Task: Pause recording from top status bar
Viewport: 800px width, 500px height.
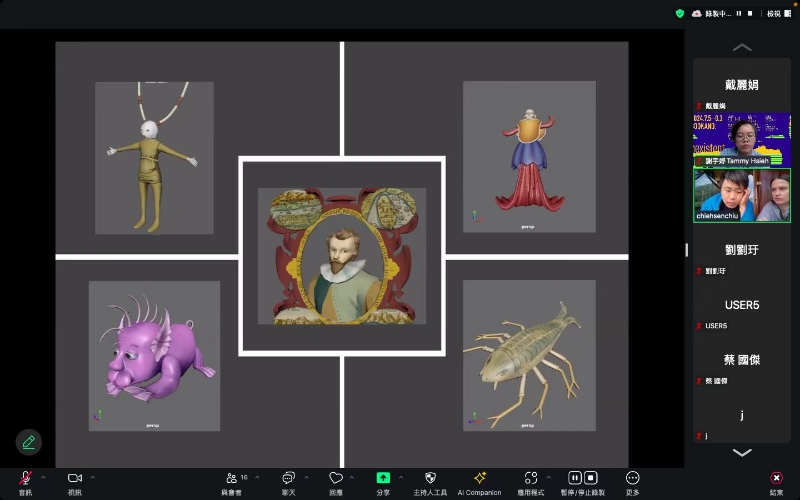Action: (739, 14)
